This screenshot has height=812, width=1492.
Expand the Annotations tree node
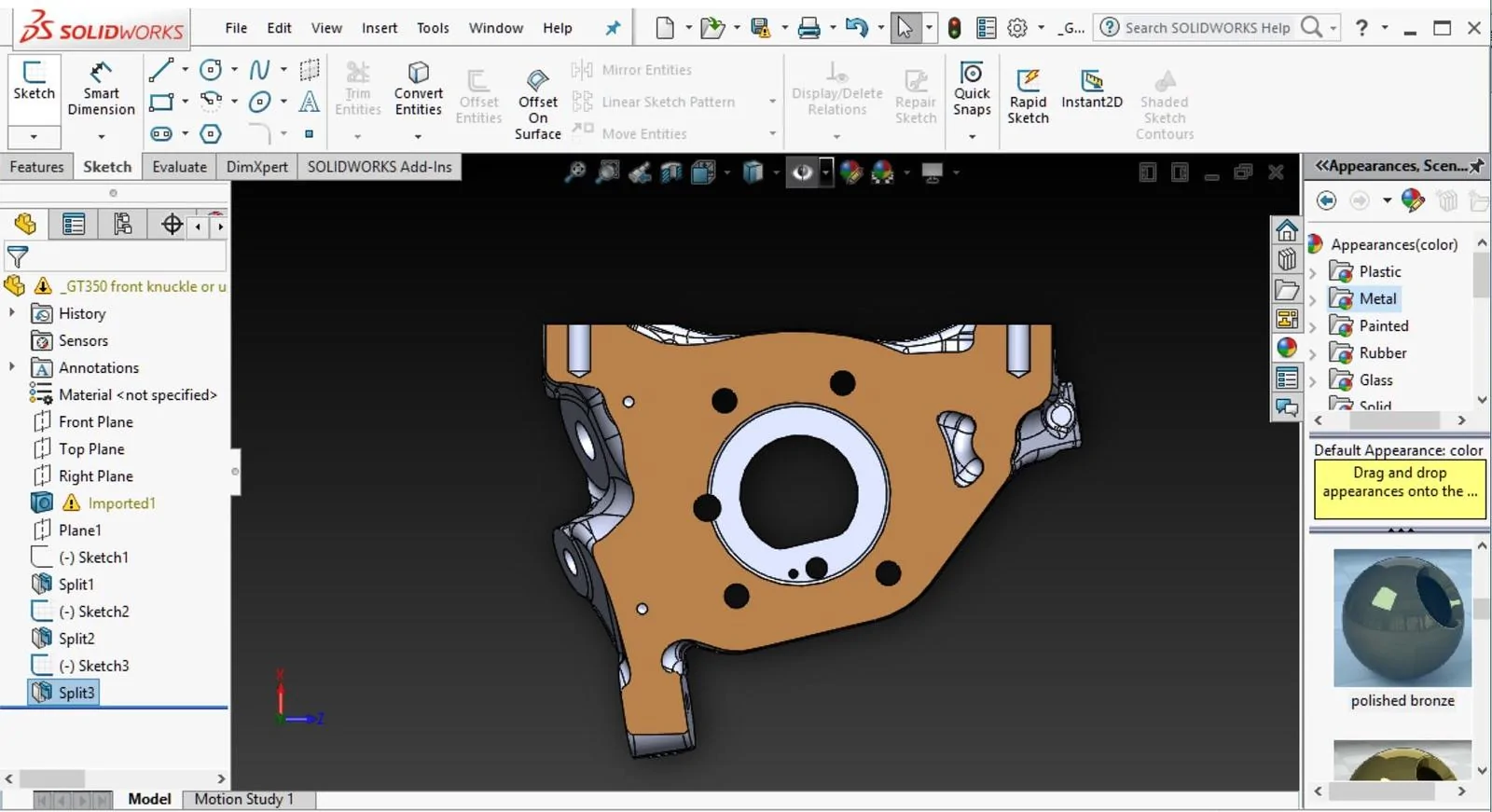tap(11, 367)
